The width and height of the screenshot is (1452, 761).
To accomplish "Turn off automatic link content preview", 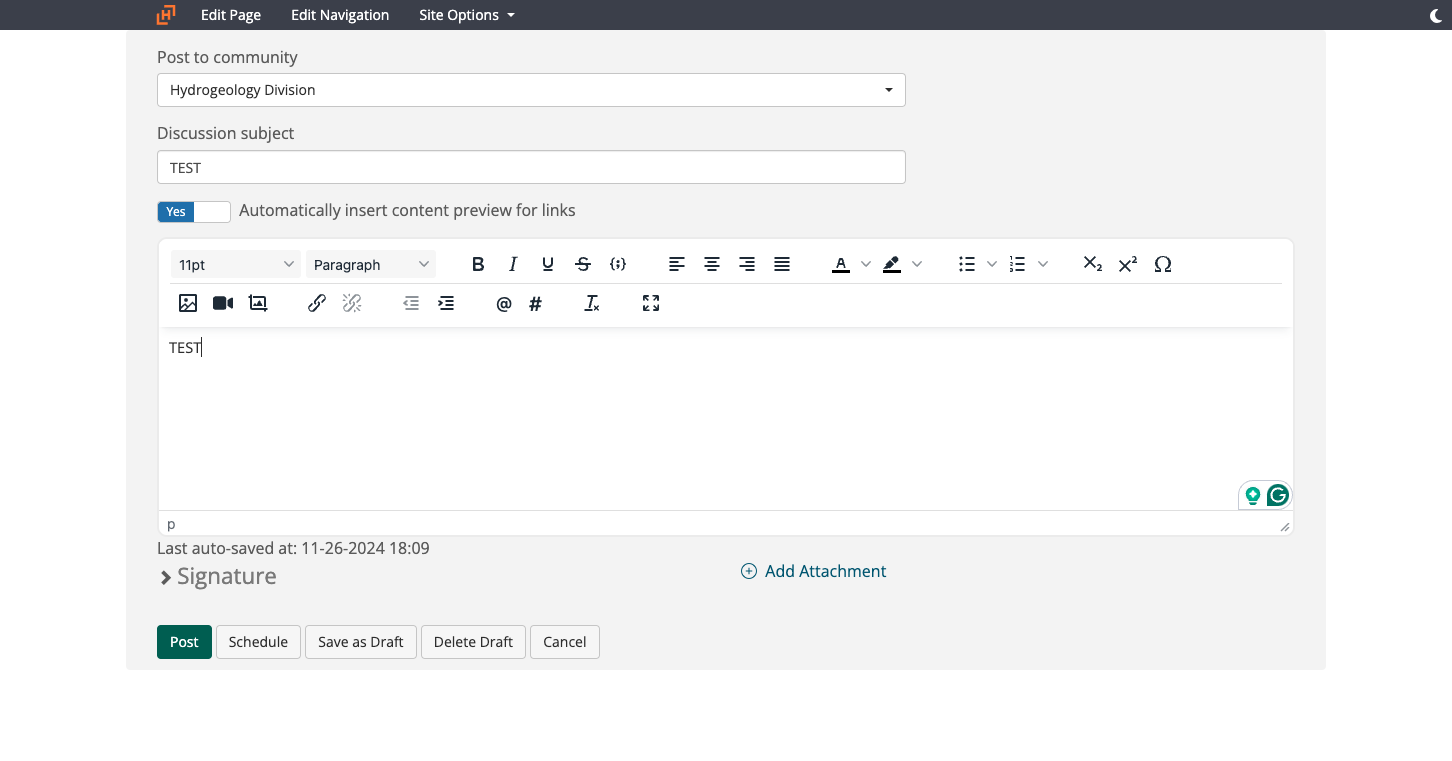I will point(194,211).
